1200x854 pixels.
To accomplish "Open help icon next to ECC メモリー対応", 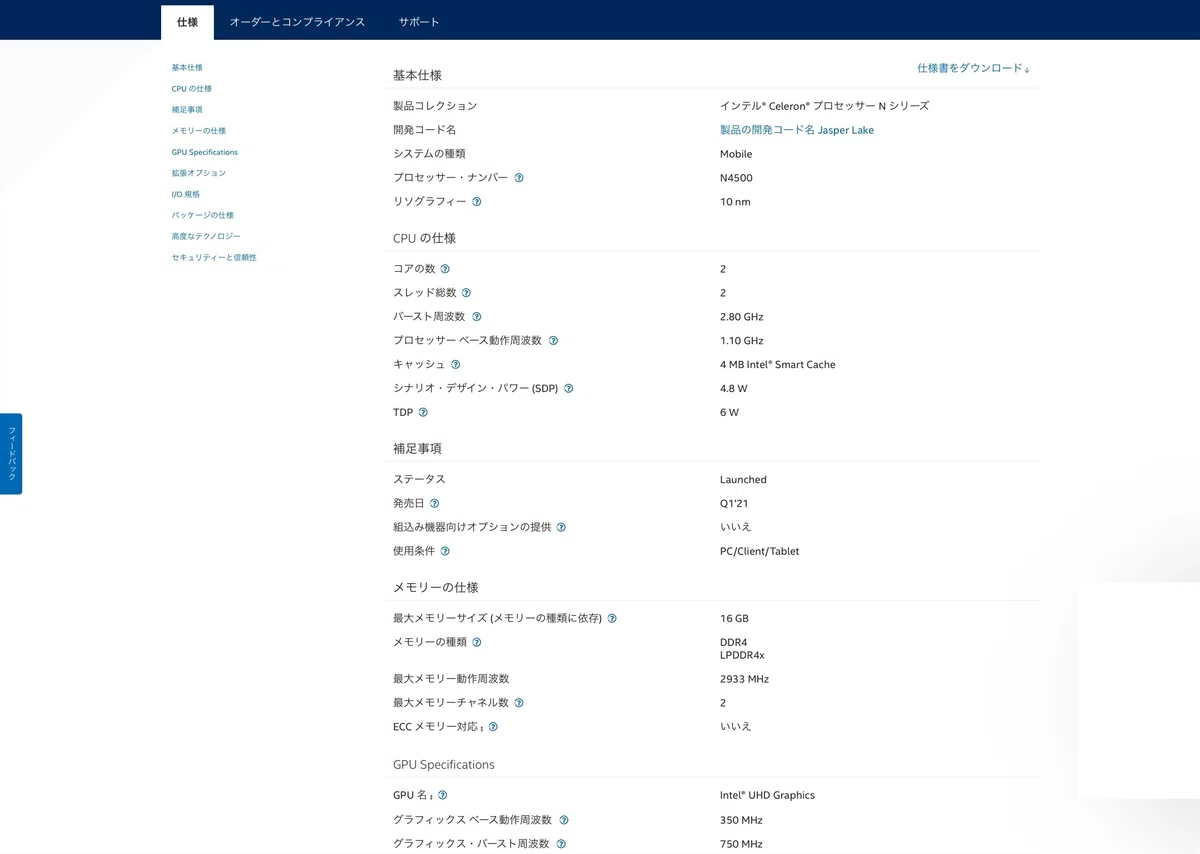I will (x=493, y=727).
